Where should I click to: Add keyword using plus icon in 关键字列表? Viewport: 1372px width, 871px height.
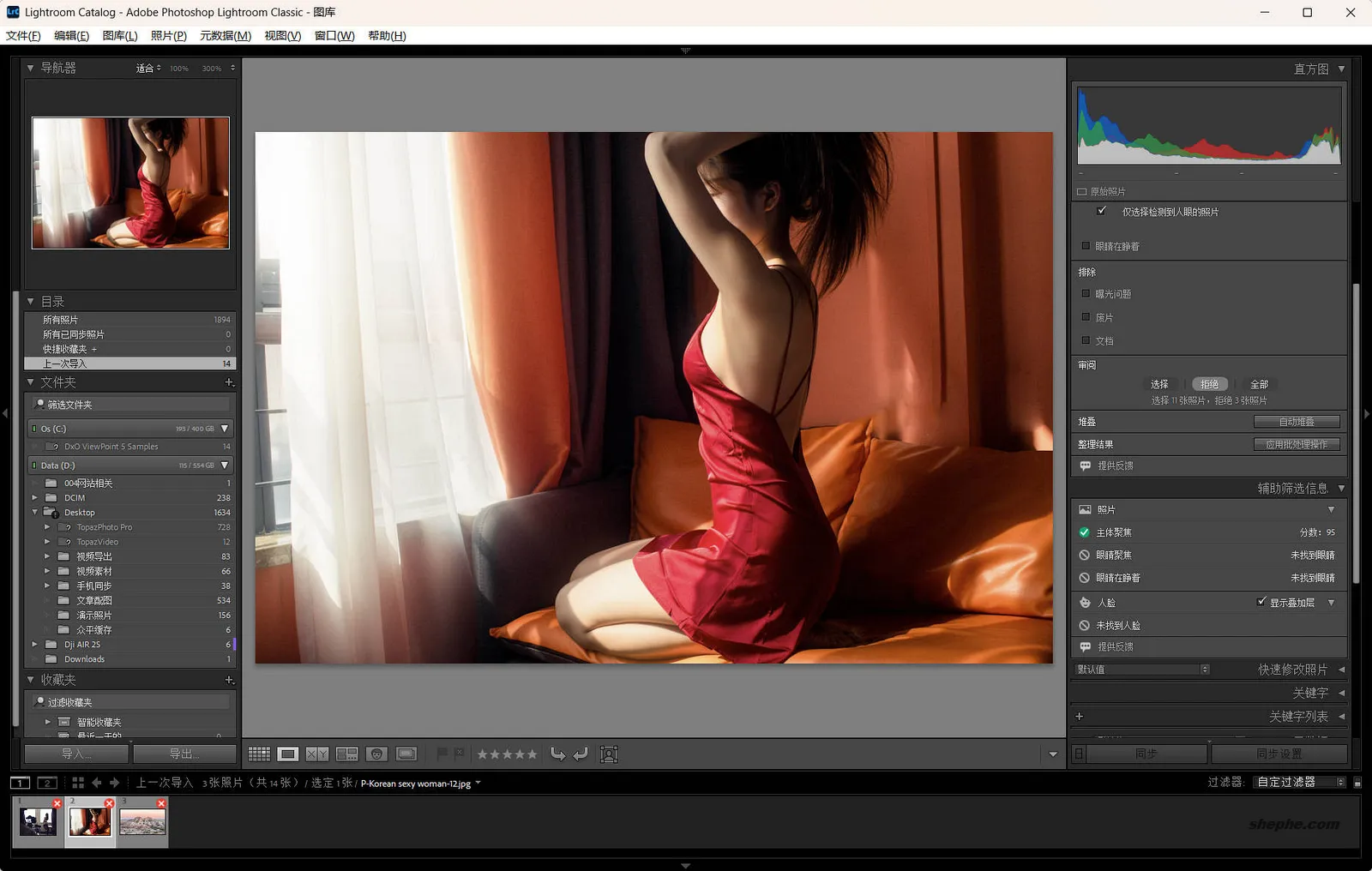[1080, 716]
